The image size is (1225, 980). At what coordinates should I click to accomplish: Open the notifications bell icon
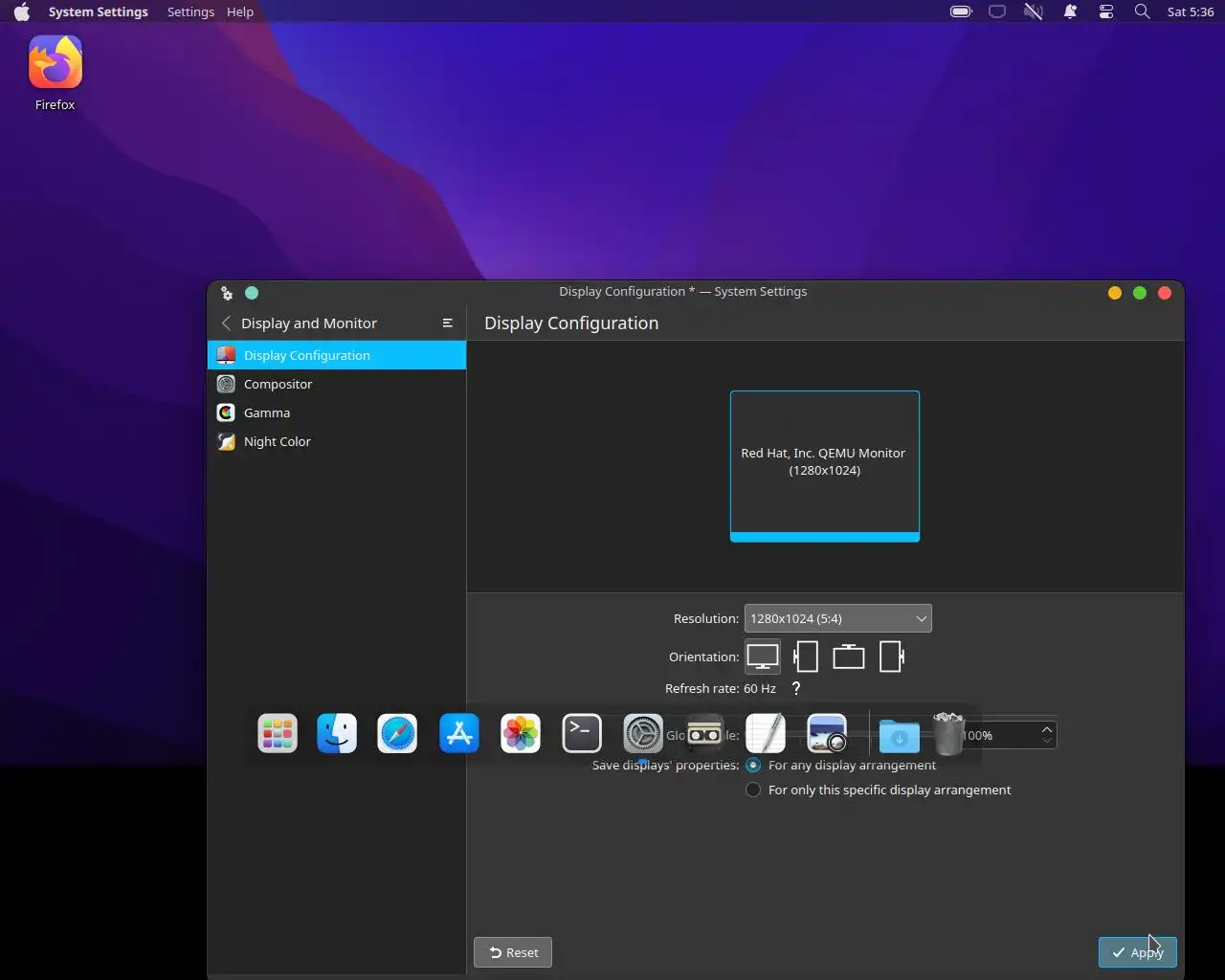pyautogui.click(x=1070, y=11)
